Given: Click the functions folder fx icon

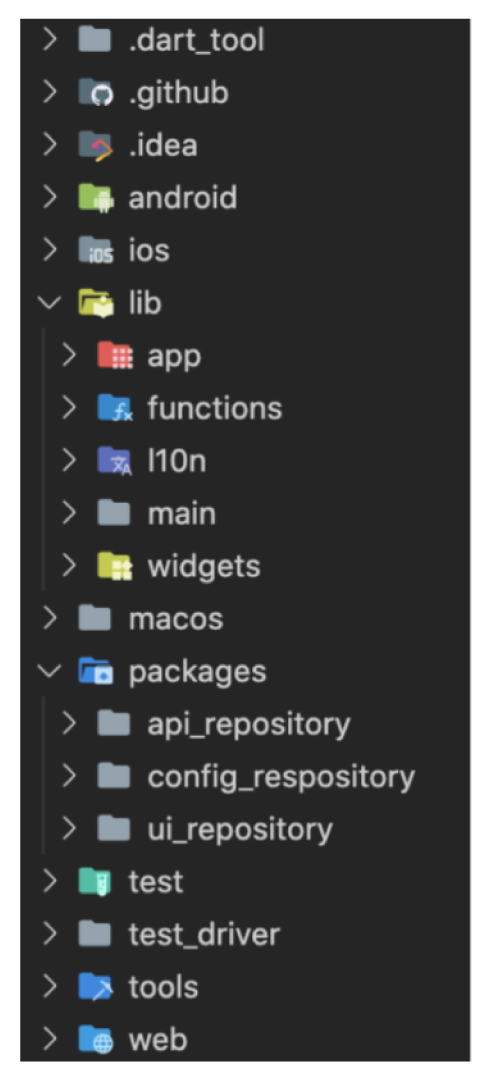Looking at the screenshot, I should click(114, 408).
